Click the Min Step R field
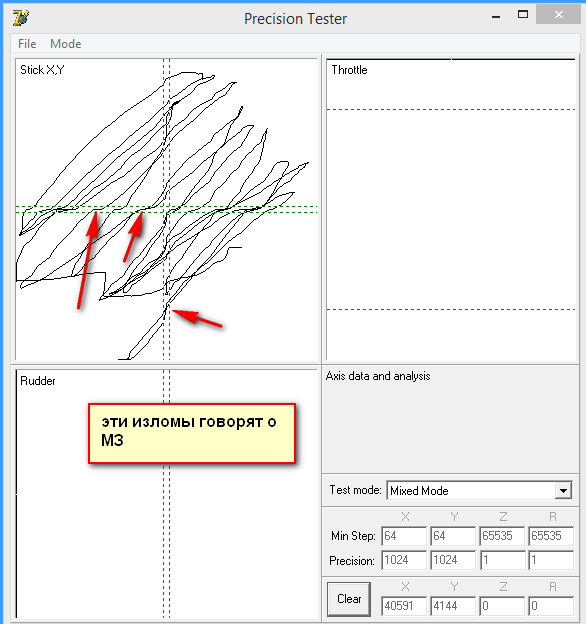The width and height of the screenshot is (586, 624). point(551,536)
